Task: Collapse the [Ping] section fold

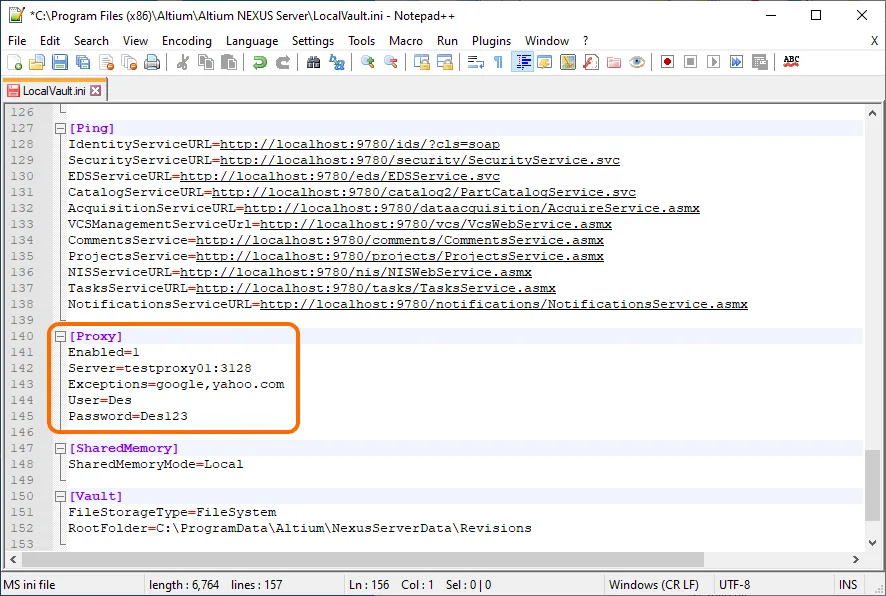Action: click(60, 128)
